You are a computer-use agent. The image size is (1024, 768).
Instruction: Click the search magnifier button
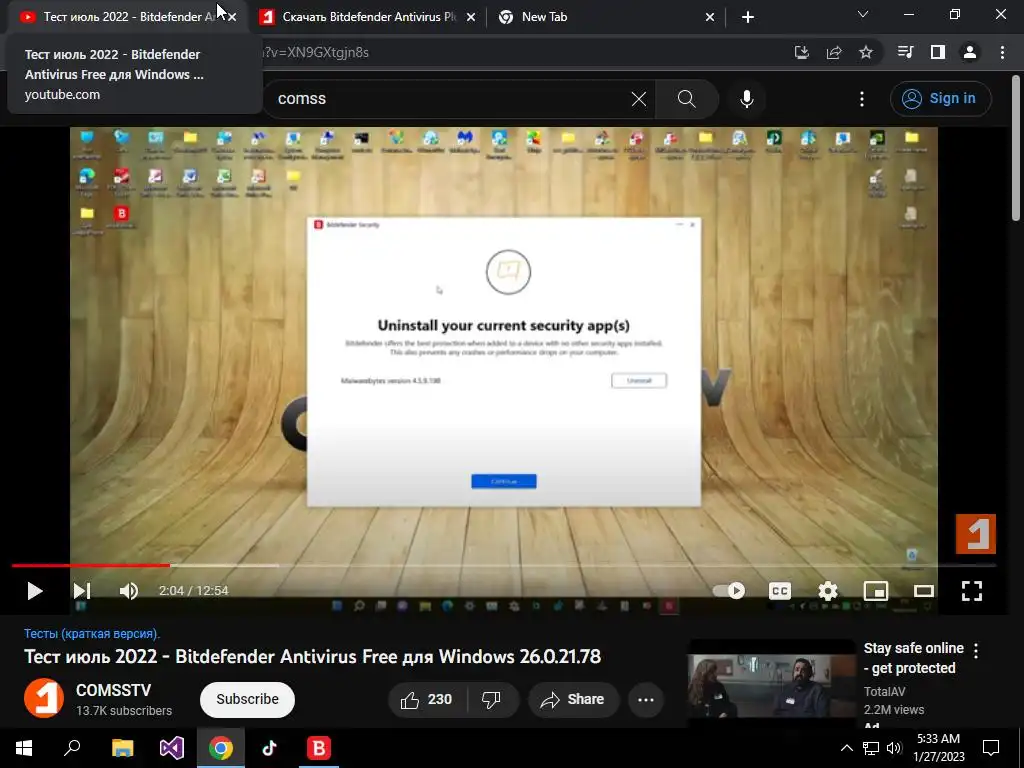tap(686, 99)
